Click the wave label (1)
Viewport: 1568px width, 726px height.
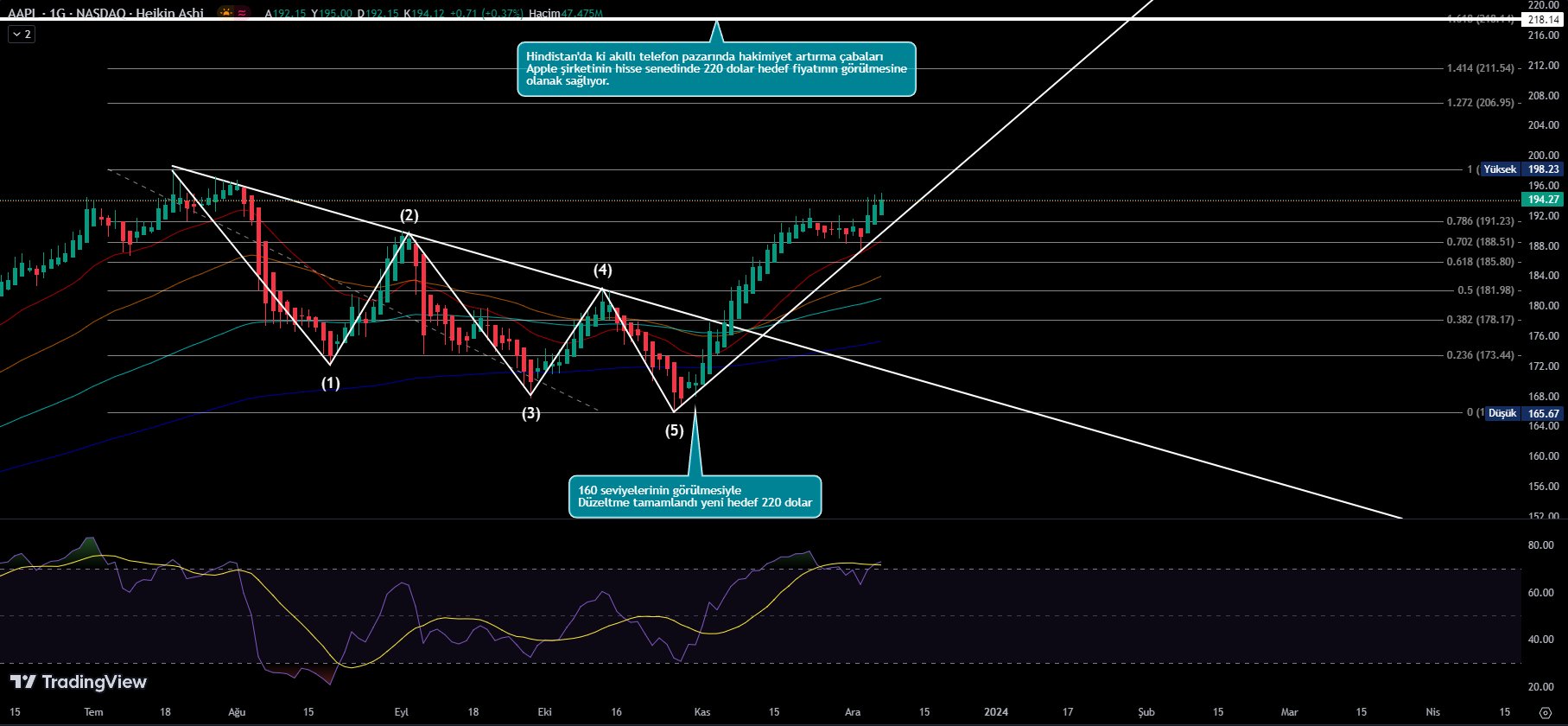coord(331,383)
